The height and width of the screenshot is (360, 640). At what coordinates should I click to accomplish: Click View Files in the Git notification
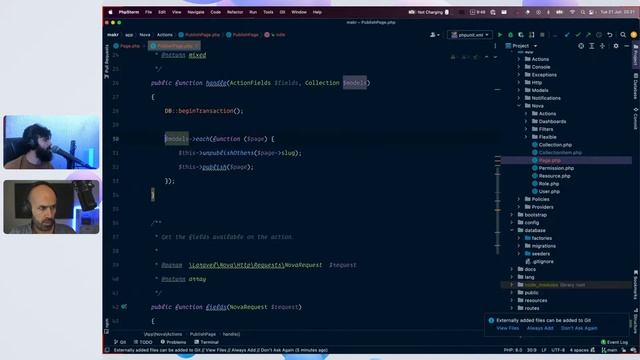(x=508, y=328)
